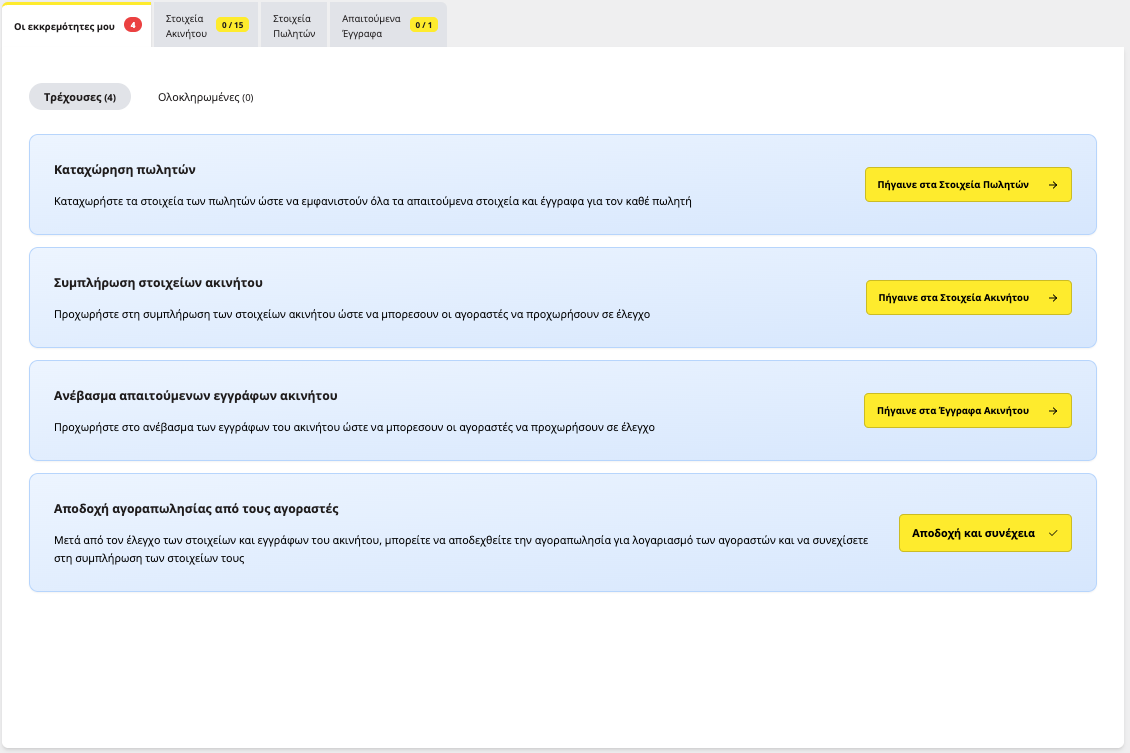
Task: Click the 'Αποδοχή και συνέχεια' button
Action: 985,533
